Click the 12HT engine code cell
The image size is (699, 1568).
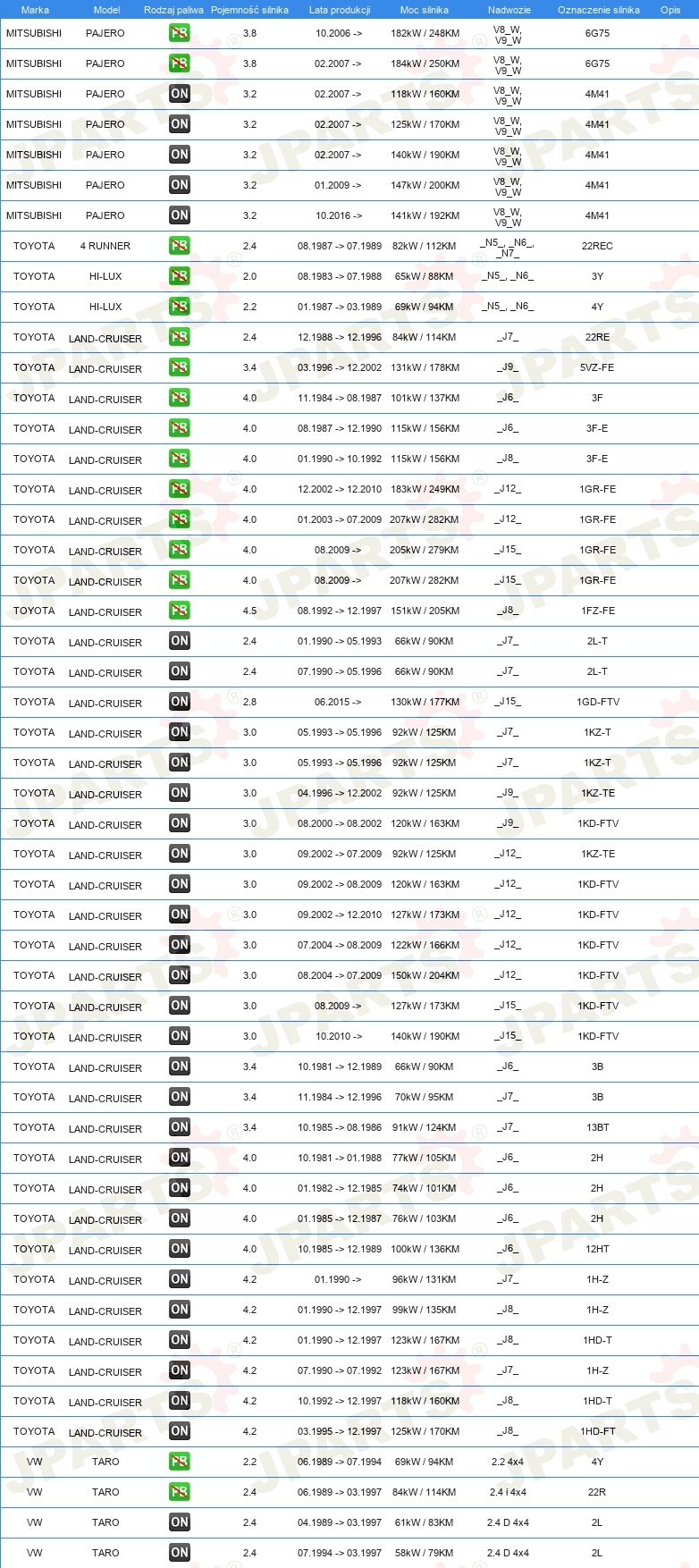(x=597, y=1249)
